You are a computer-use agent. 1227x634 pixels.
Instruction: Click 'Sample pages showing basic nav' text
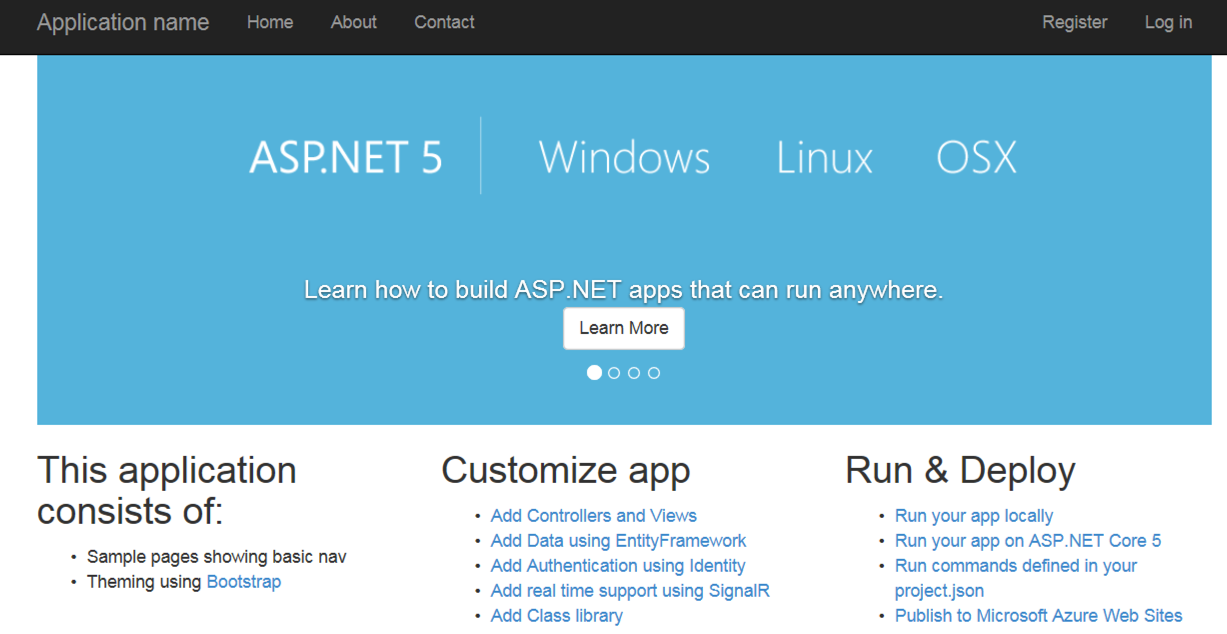point(217,557)
